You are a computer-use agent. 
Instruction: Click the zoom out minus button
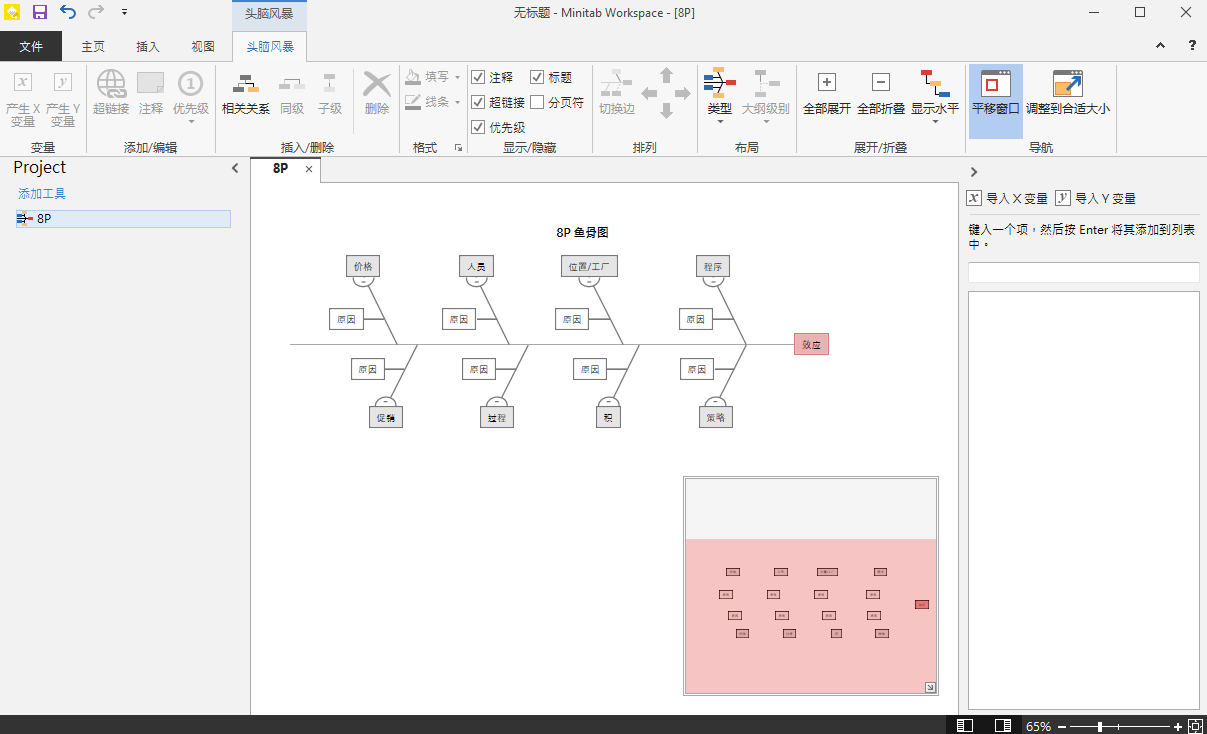pyautogui.click(x=1062, y=726)
